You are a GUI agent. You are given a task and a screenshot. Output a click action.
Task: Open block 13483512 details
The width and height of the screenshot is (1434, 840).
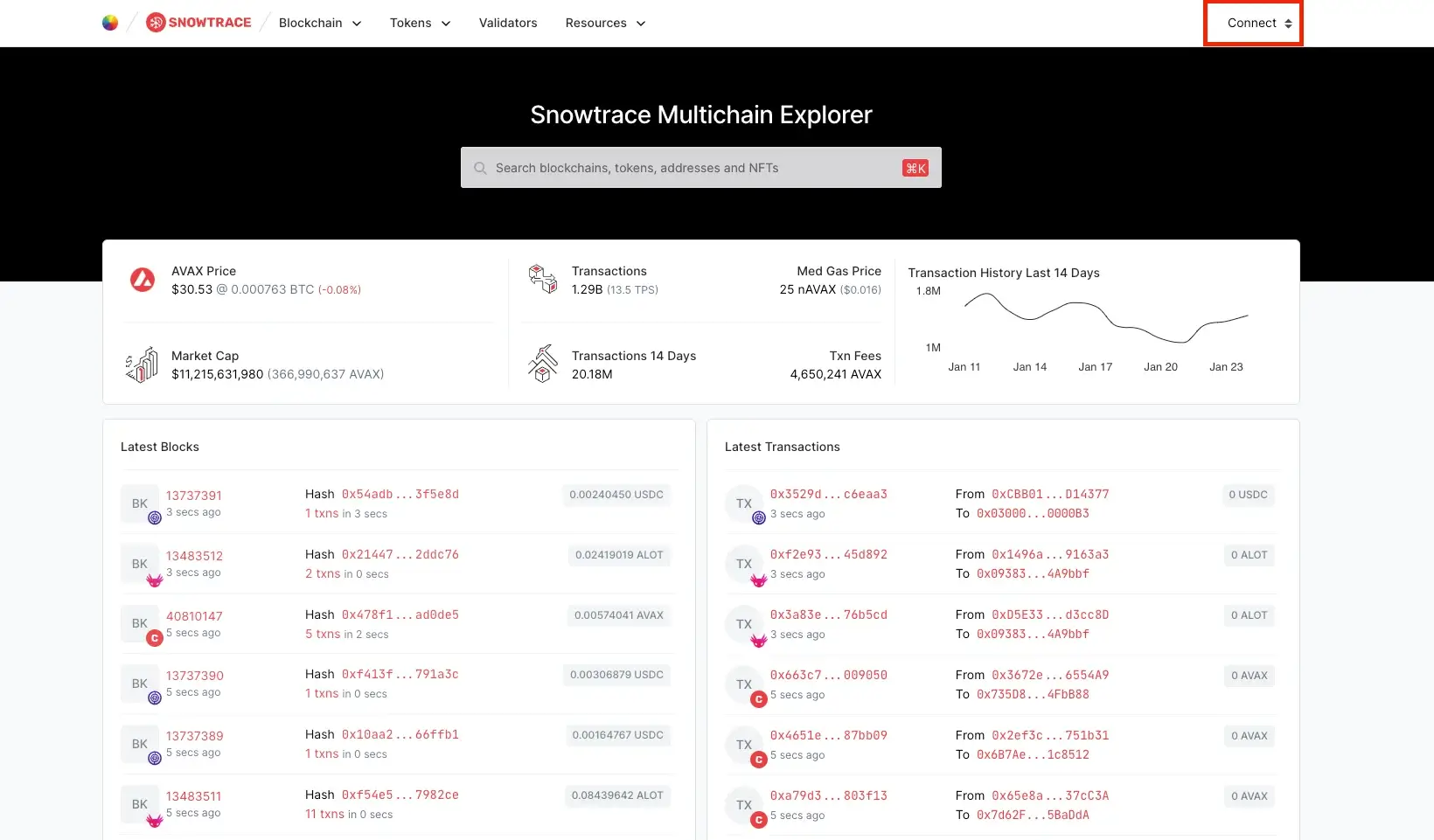194,556
